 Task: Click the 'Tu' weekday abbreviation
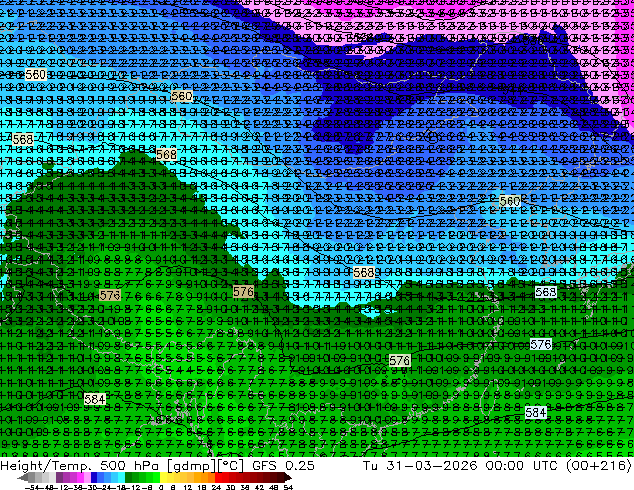pyautogui.click(x=371, y=466)
